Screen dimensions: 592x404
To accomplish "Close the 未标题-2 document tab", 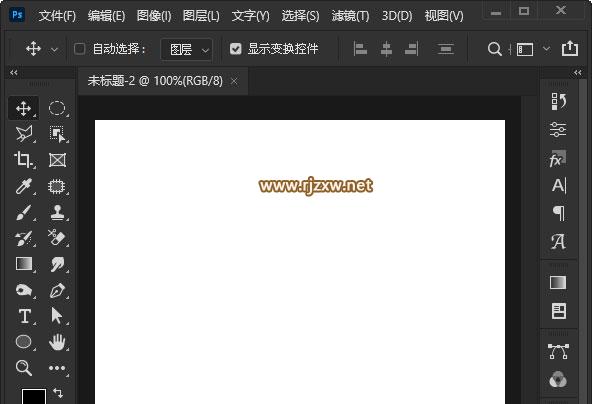I will coord(234,81).
